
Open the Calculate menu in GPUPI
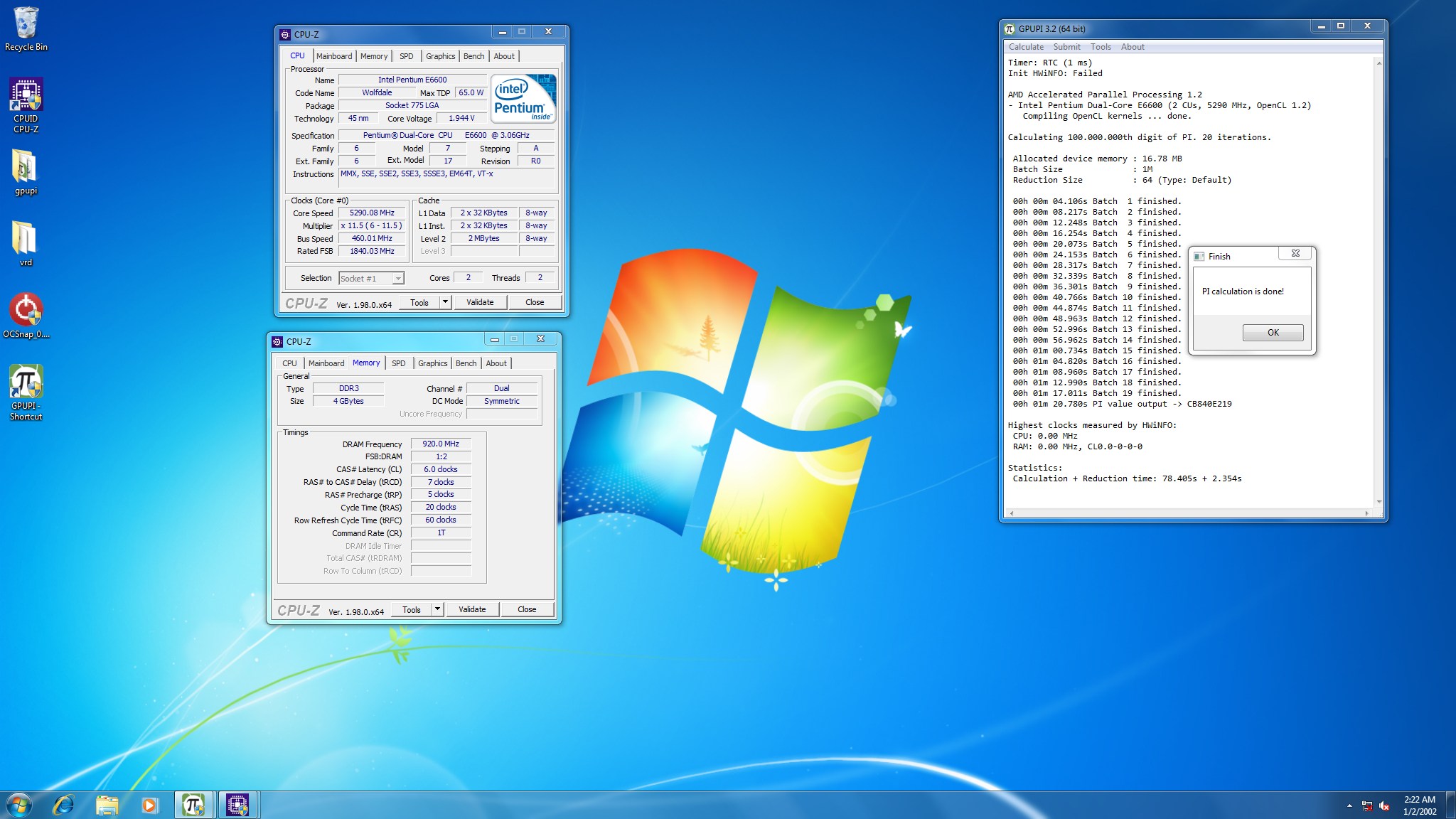coord(1026,47)
